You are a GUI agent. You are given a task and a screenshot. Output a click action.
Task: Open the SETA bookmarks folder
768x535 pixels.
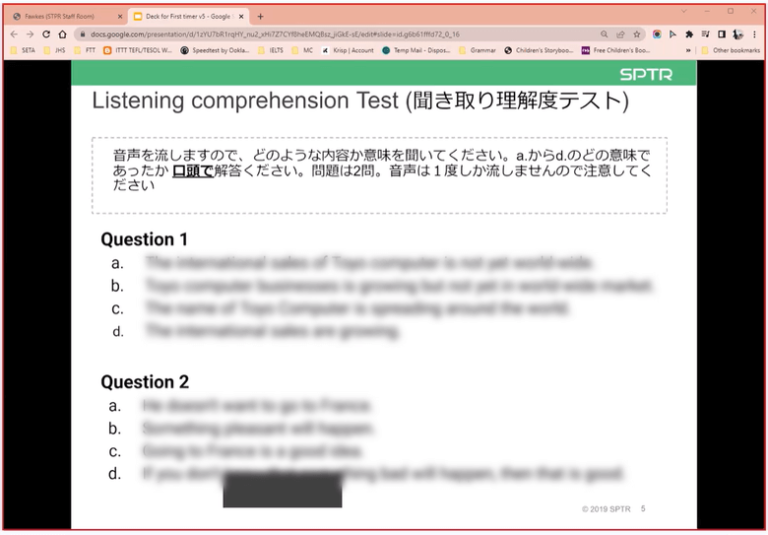pyautogui.click(x=22, y=50)
